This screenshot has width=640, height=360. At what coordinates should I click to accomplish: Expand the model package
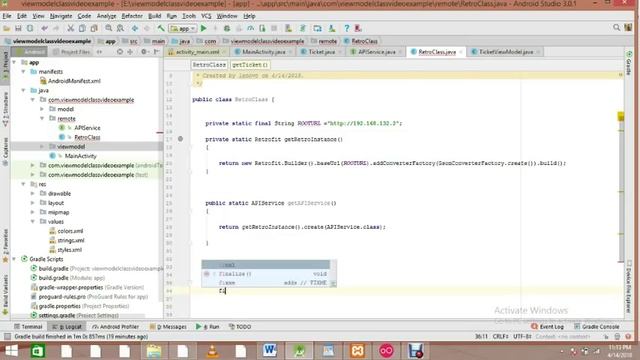(42, 109)
